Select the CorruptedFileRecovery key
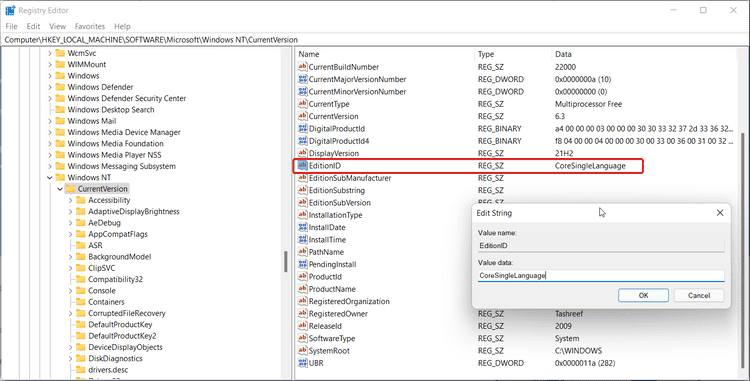750x381 pixels. tap(127, 314)
